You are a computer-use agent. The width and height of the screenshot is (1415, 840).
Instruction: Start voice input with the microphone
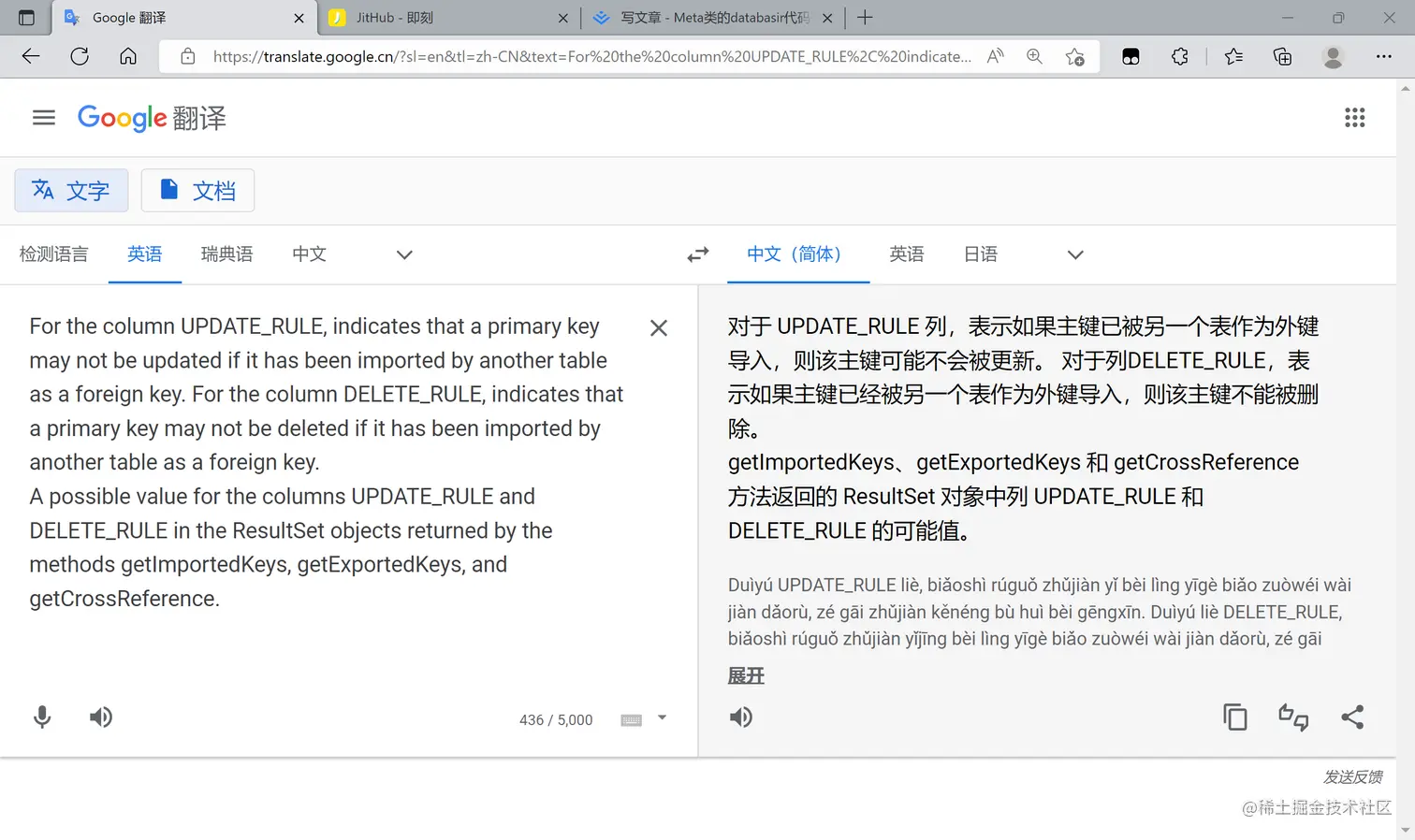(42, 717)
